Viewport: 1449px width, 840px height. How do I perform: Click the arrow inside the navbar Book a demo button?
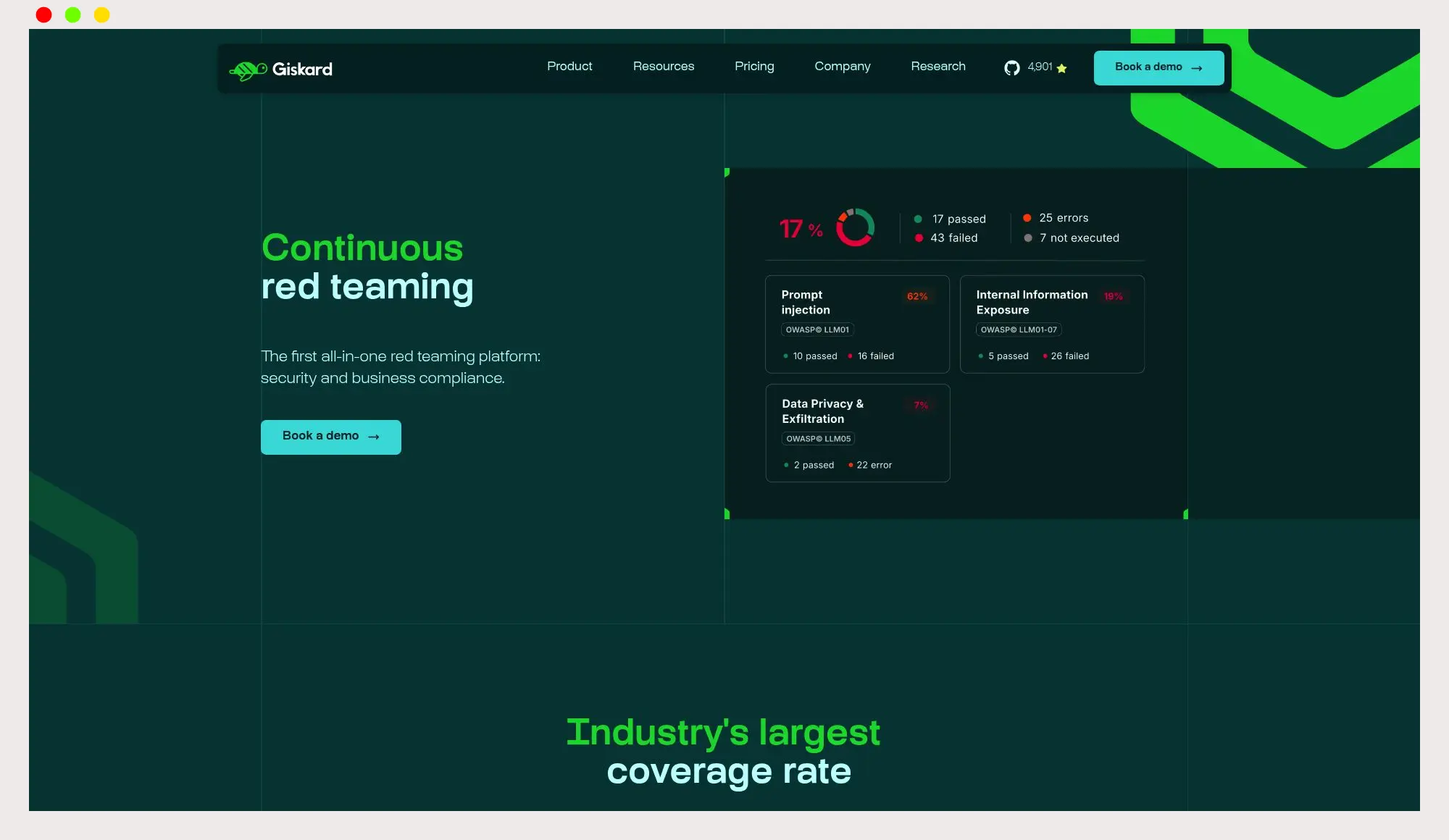1197,68
